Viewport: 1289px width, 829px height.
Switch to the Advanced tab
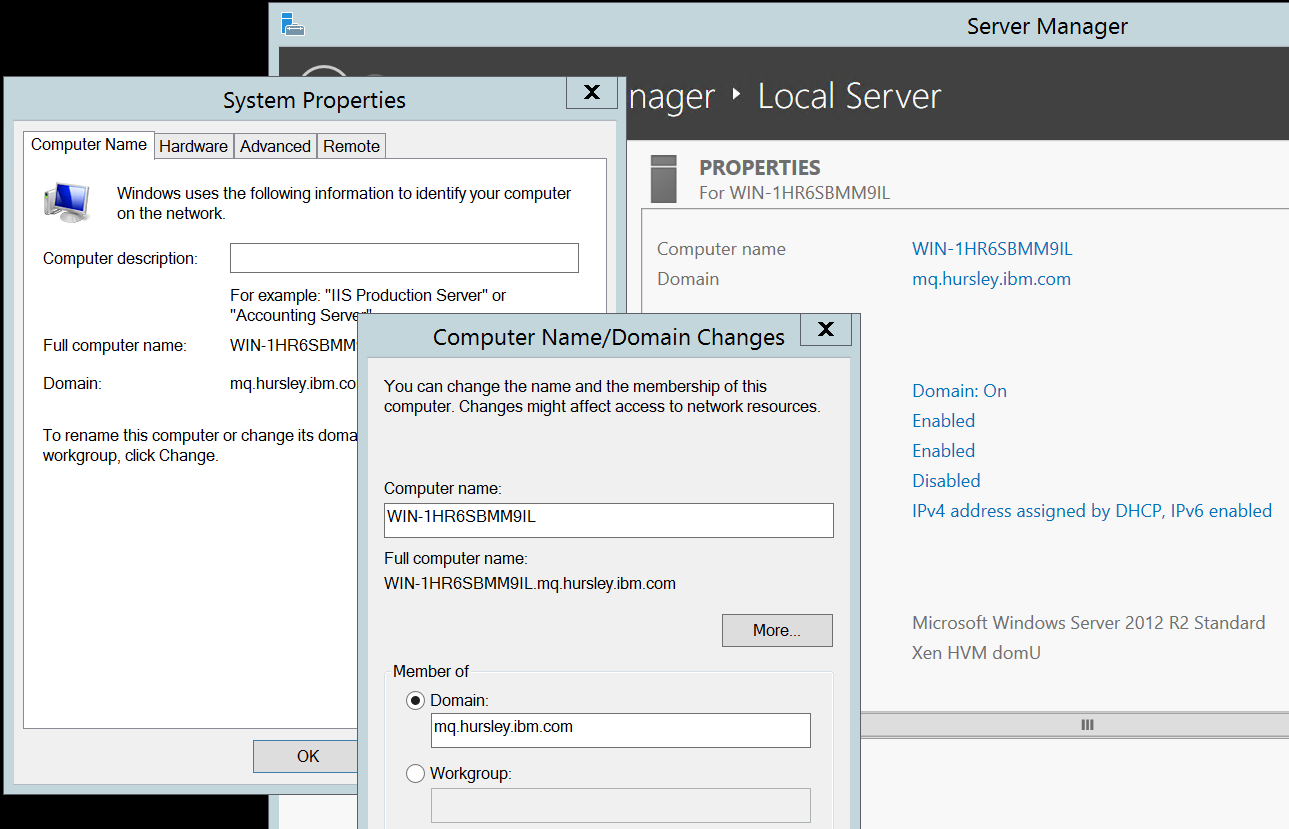click(x=275, y=146)
